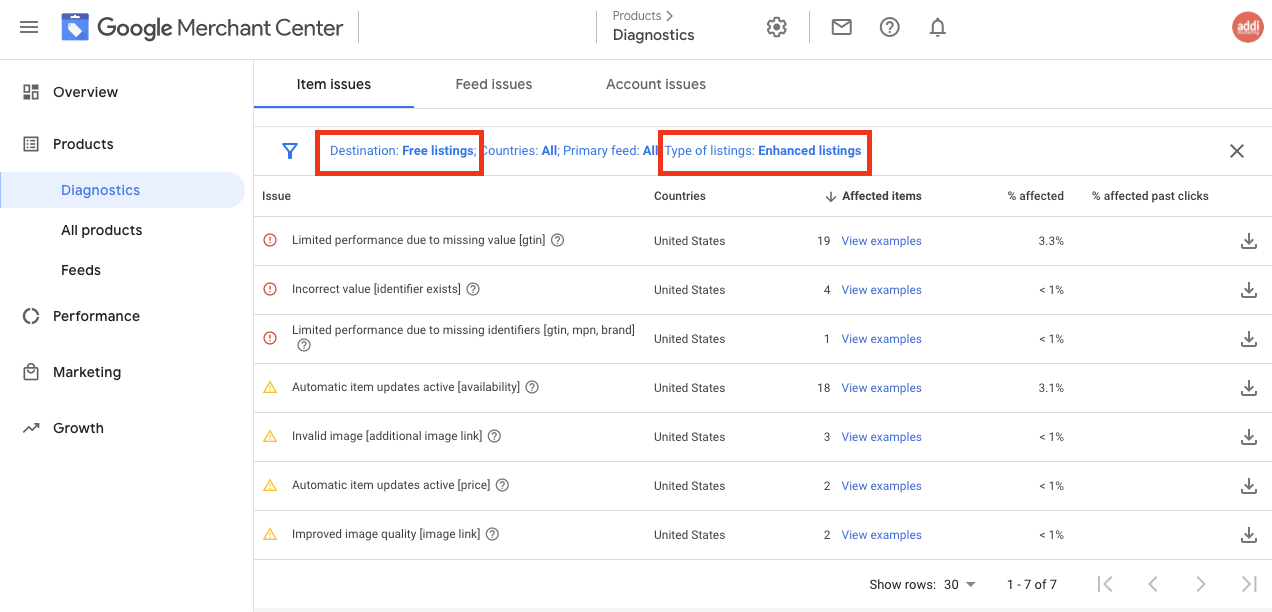The width and height of the screenshot is (1272, 612).
Task: Switch to the Item issues tab
Action: [334, 84]
